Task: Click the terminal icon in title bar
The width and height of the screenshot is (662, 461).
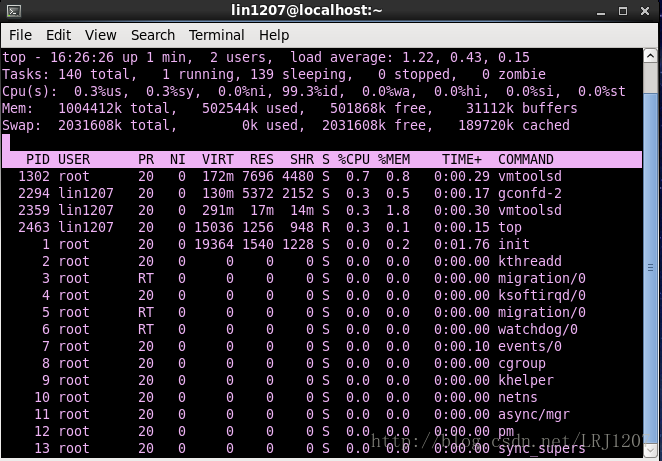Action: point(14,11)
